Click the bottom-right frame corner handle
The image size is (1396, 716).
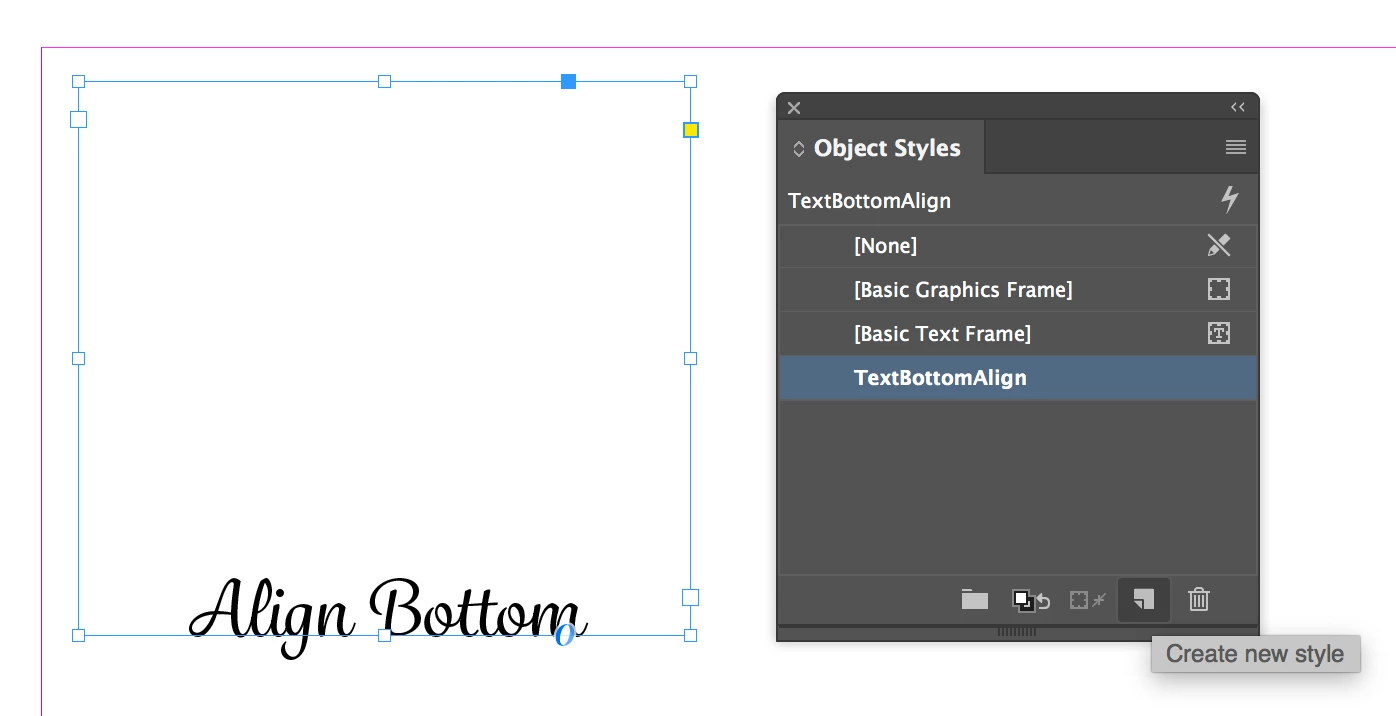click(690, 635)
